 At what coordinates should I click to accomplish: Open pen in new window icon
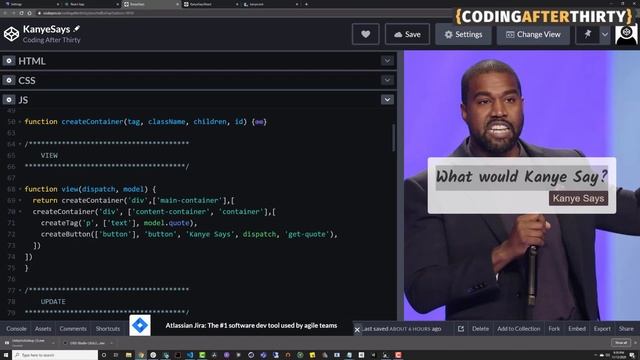click(x=461, y=329)
